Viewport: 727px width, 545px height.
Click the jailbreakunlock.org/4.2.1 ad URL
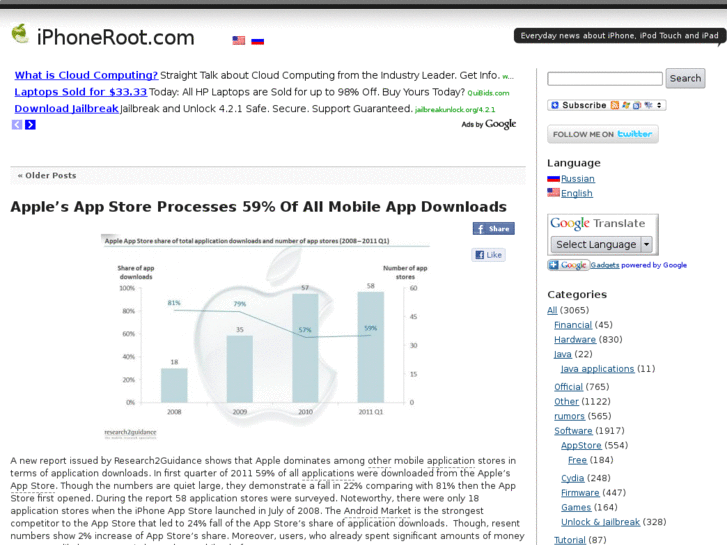tap(455, 109)
